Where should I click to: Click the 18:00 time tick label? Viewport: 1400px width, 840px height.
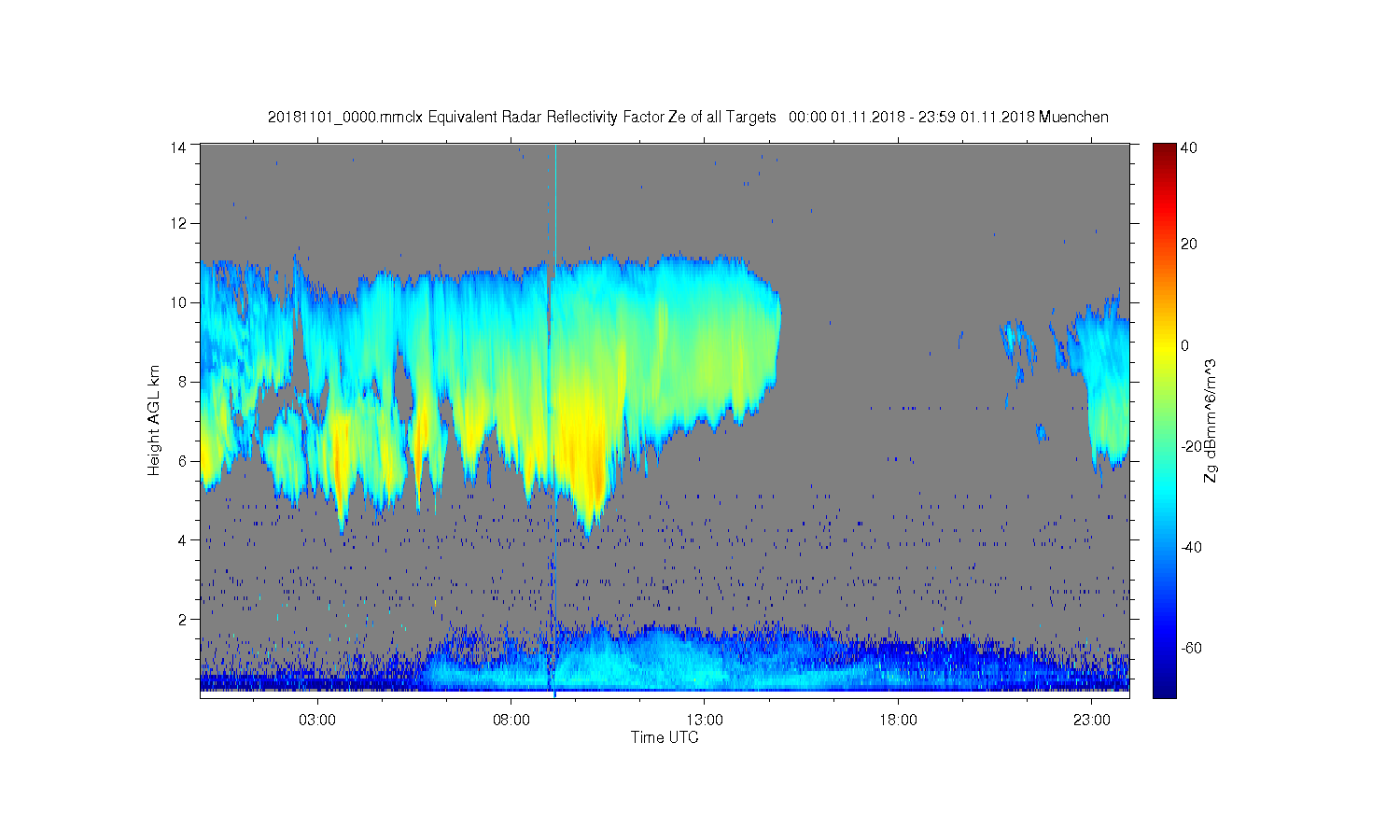pyautogui.click(x=899, y=721)
